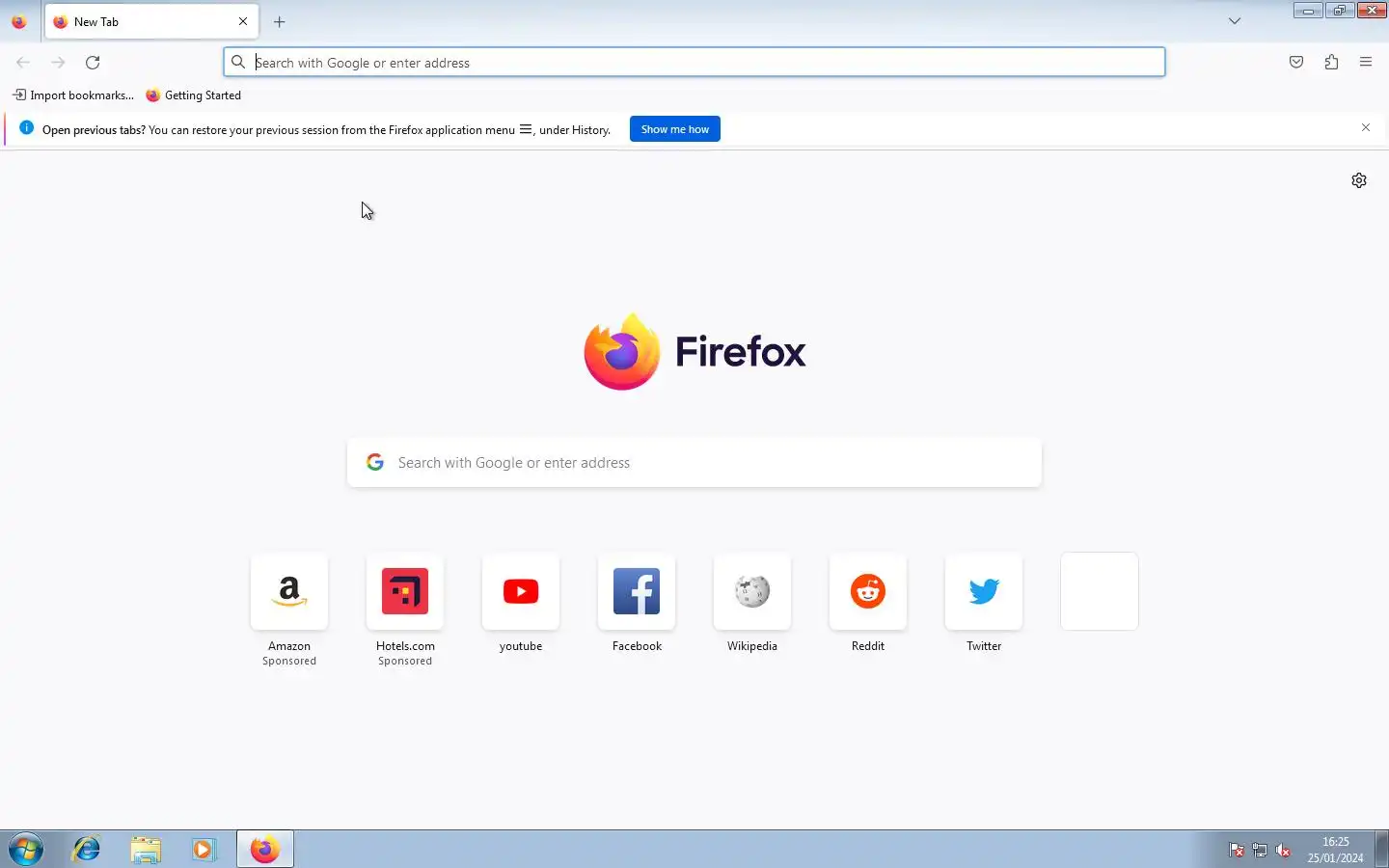Image resolution: width=1389 pixels, height=868 pixels.
Task: Open the Extensions puzzle icon
Action: click(1331, 63)
